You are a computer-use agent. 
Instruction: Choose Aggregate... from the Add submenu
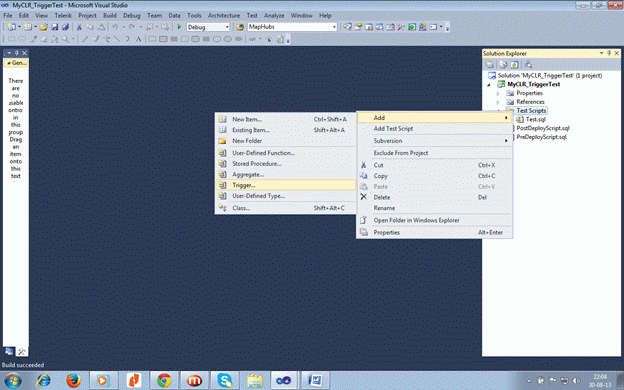pyautogui.click(x=285, y=174)
